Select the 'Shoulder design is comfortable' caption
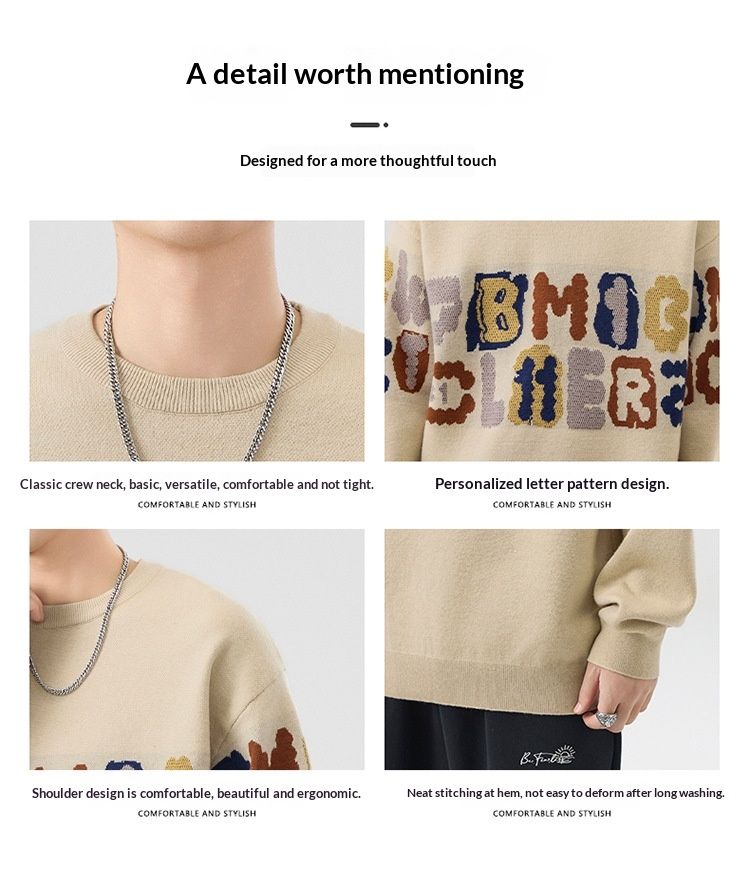This screenshot has width=750, height=871. tap(196, 793)
